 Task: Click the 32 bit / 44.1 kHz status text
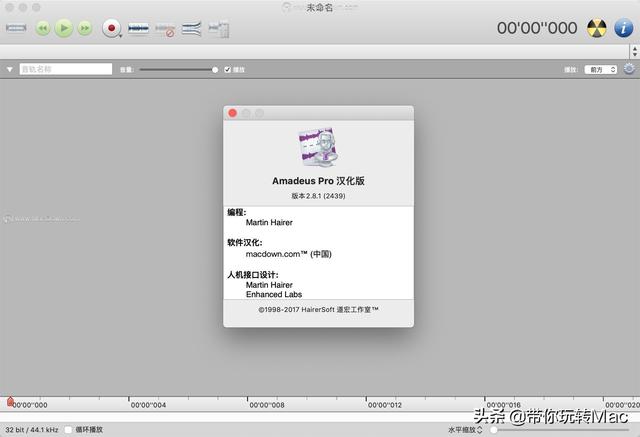(32, 430)
